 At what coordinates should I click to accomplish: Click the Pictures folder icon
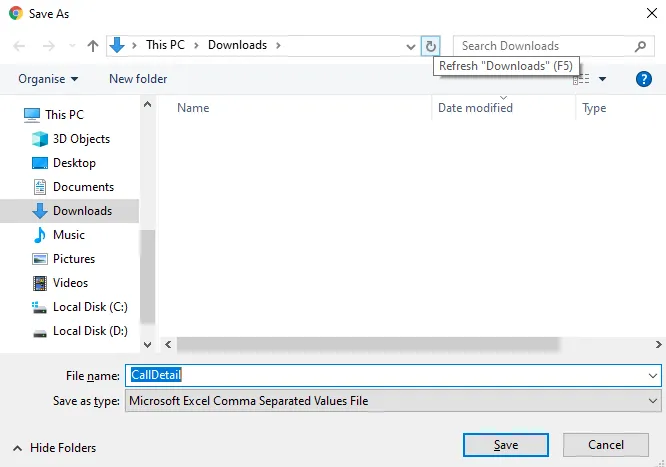pos(40,259)
